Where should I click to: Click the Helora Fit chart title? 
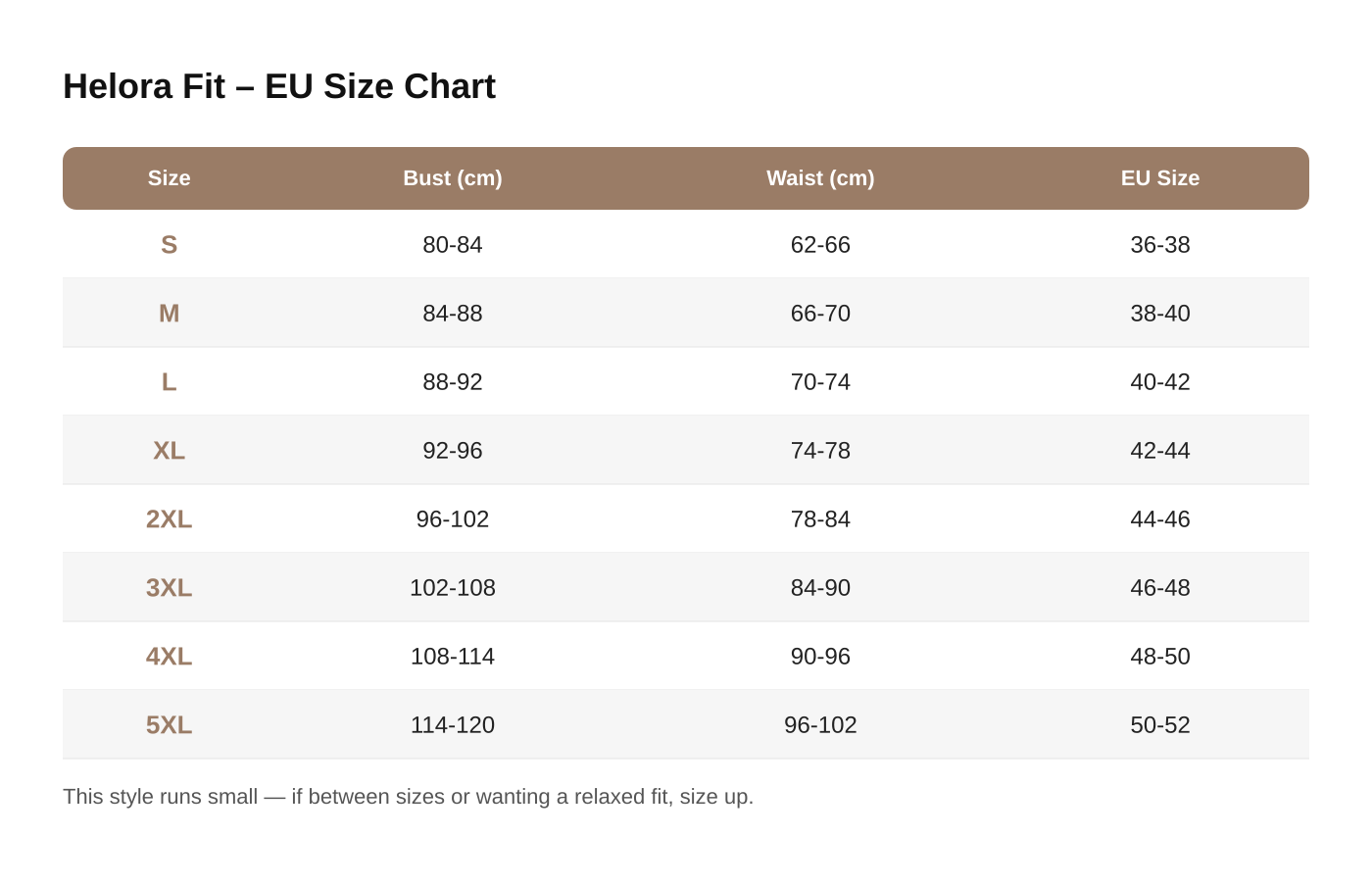279,86
